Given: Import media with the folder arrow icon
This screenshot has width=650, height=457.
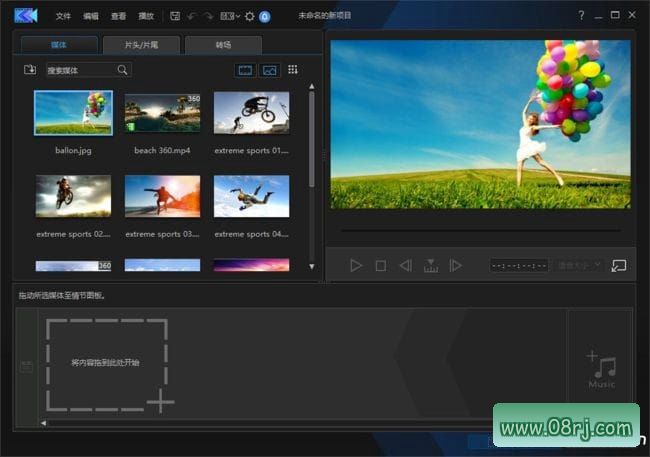Looking at the screenshot, I should tap(30, 70).
